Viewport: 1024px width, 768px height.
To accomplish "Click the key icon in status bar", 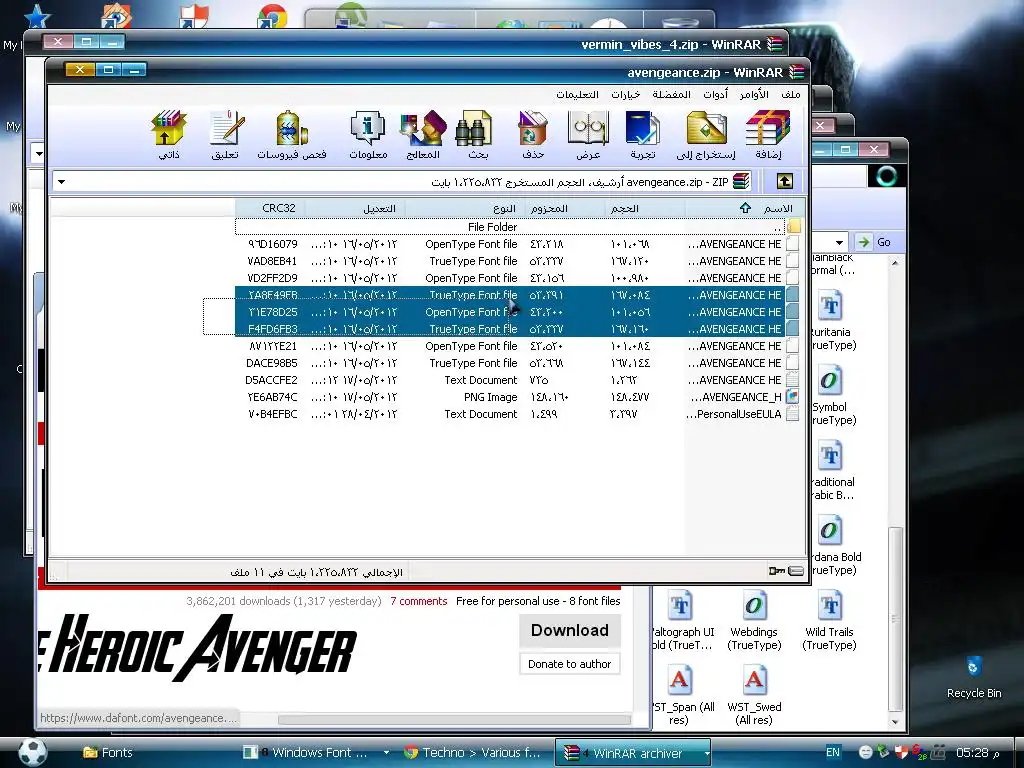I will 776,571.
